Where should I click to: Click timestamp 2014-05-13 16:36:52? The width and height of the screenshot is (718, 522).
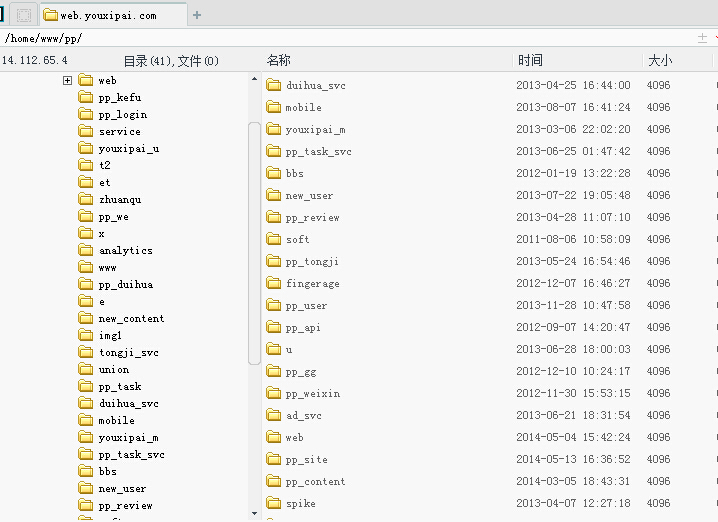(x=573, y=459)
